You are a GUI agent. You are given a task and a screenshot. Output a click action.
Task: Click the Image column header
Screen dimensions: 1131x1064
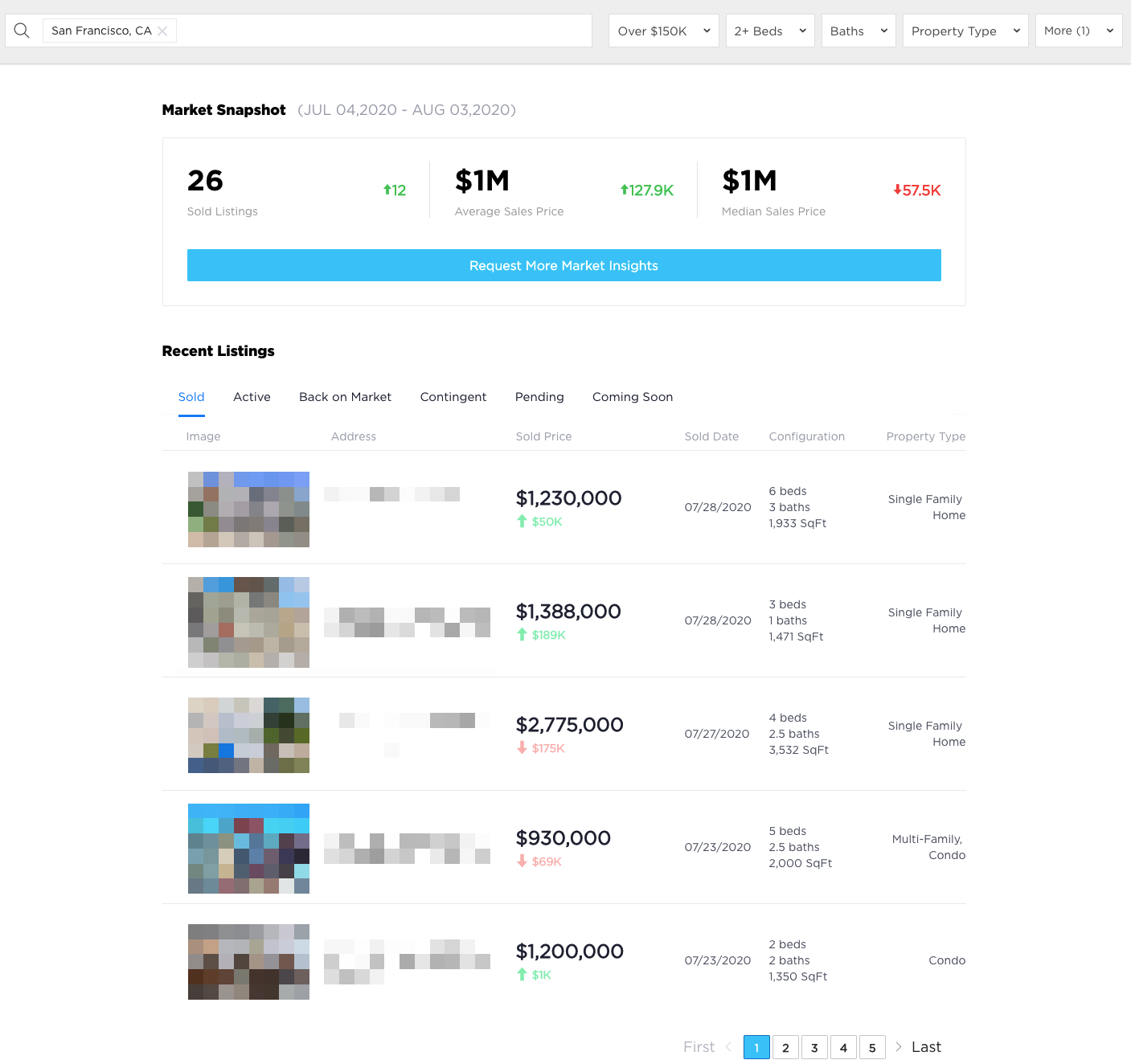(x=203, y=436)
